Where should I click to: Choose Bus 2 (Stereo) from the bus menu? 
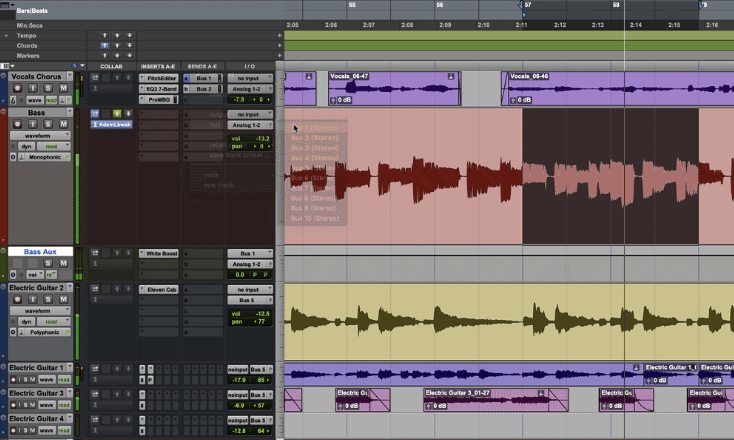tap(315, 138)
